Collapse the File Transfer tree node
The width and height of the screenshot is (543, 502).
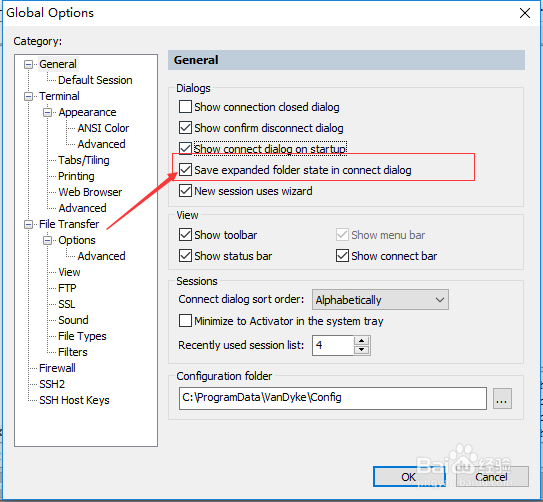pos(28,224)
